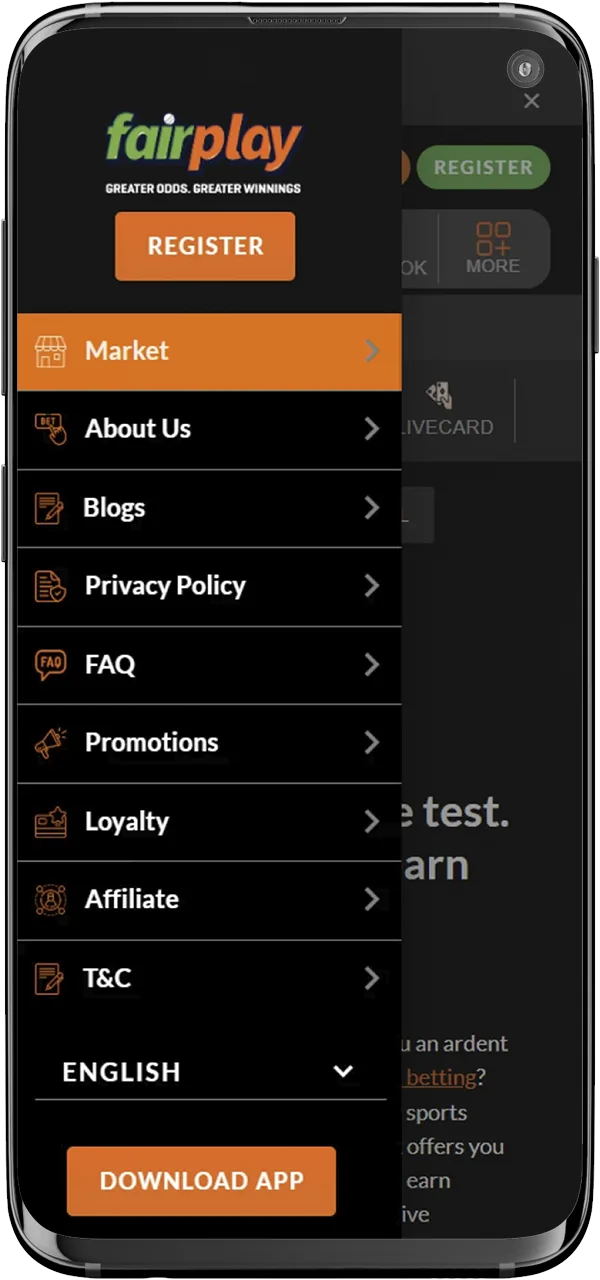The height and width of the screenshot is (1280, 600).
Task: Select the Blogs menu item
Action: tap(114, 507)
